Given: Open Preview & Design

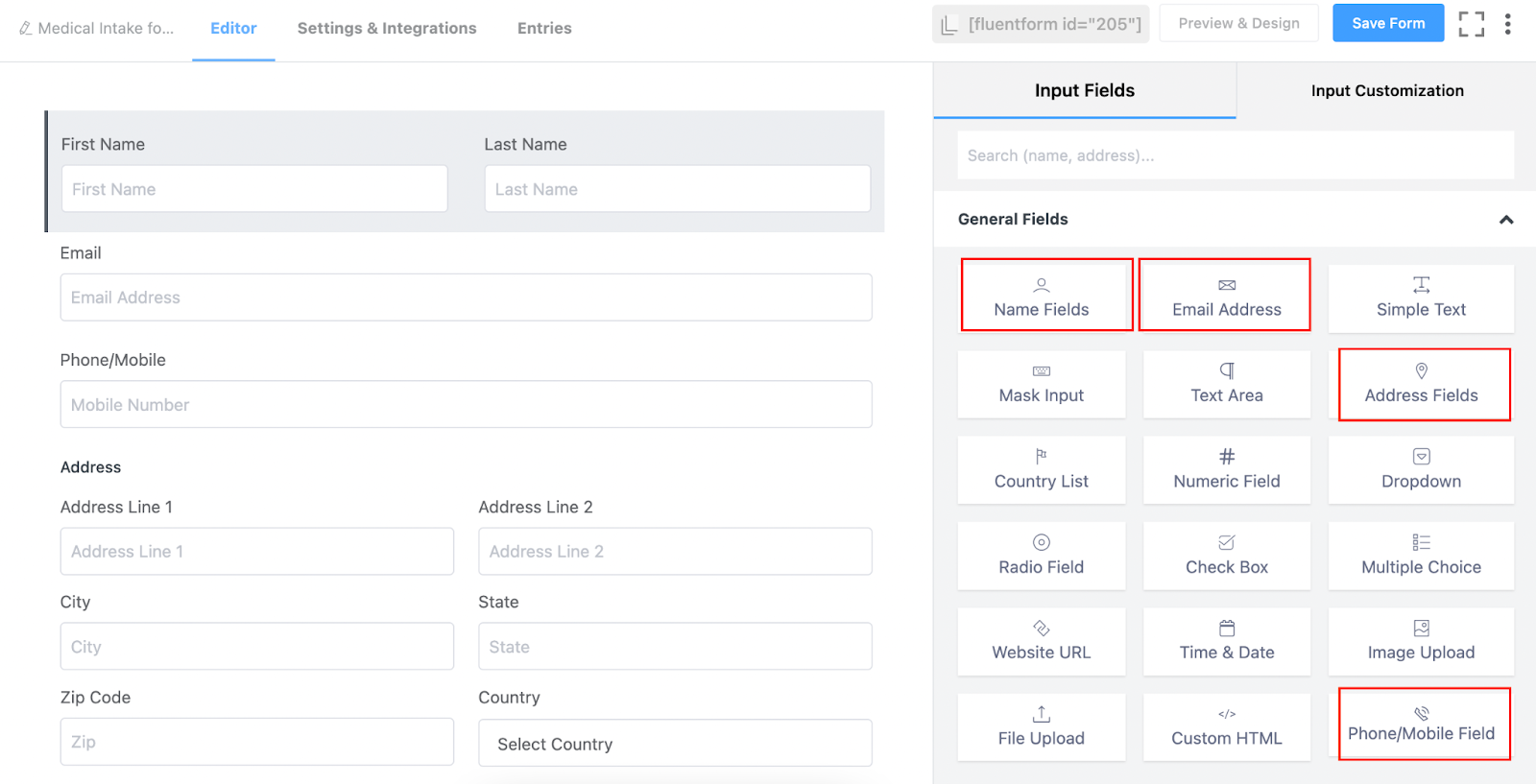Looking at the screenshot, I should point(1238,24).
